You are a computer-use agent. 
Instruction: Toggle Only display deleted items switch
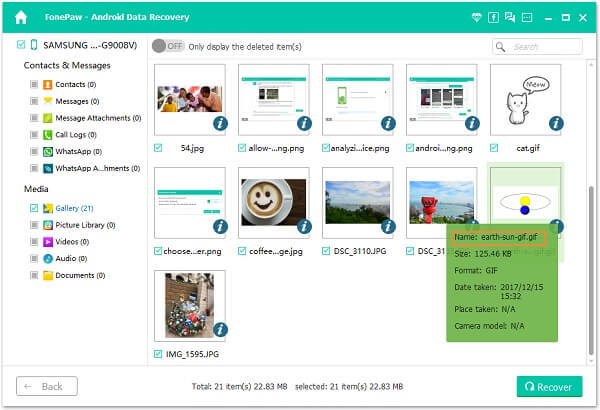[x=168, y=46]
